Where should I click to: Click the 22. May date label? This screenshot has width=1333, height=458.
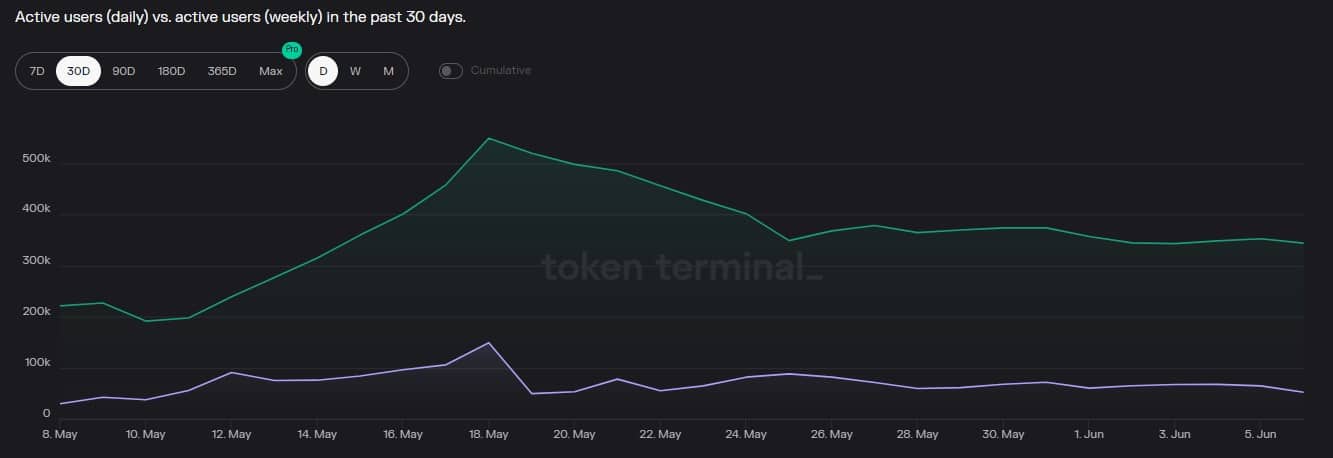(661, 435)
